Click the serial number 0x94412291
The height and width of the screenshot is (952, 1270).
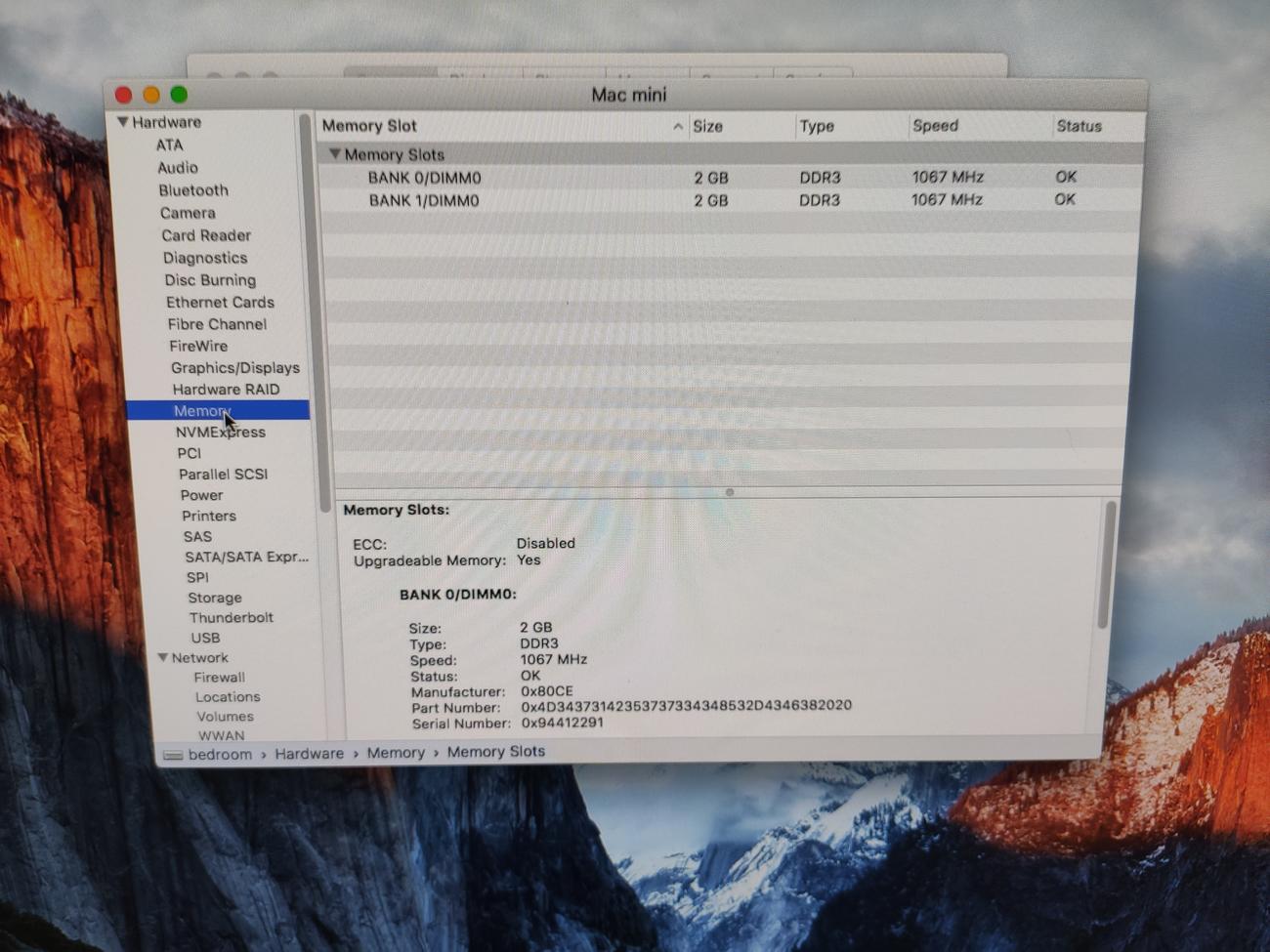point(562,723)
